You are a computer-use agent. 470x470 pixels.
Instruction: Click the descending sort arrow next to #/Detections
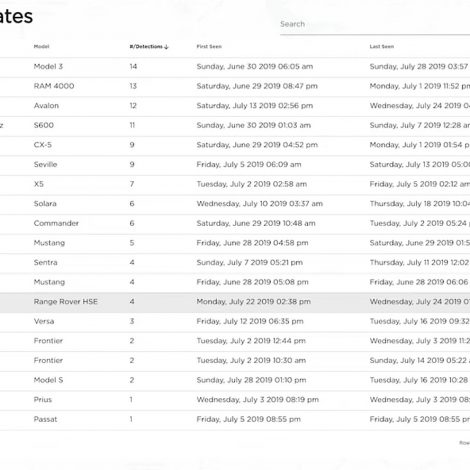tap(166, 47)
